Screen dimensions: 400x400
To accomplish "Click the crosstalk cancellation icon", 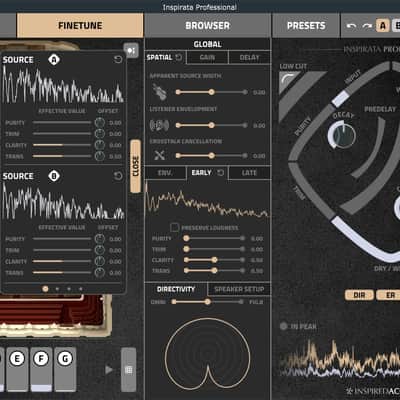I will pos(160,155).
